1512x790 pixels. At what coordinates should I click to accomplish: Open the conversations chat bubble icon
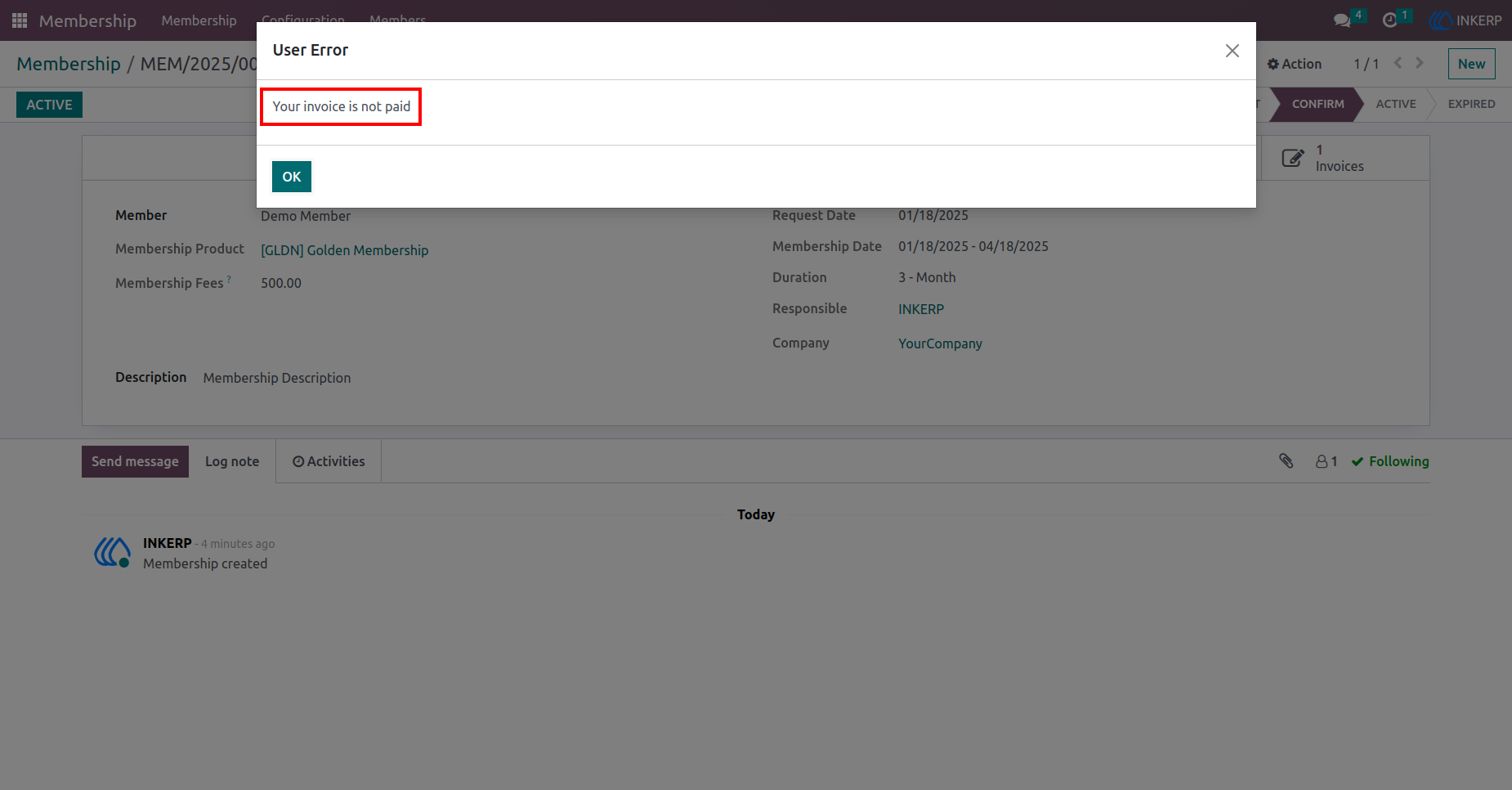click(1342, 20)
